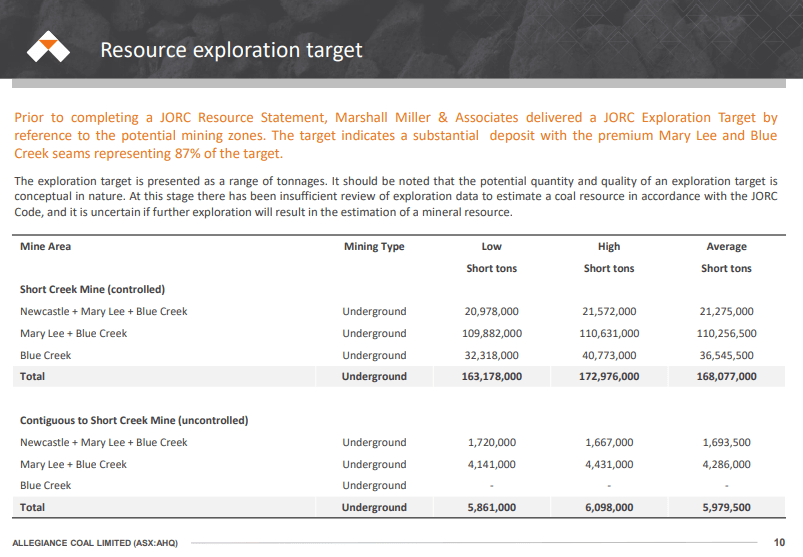Select the uncontrolled average value 1,693,500
The width and height of the screenshot is (803, 557).
(x=726, y=442)
